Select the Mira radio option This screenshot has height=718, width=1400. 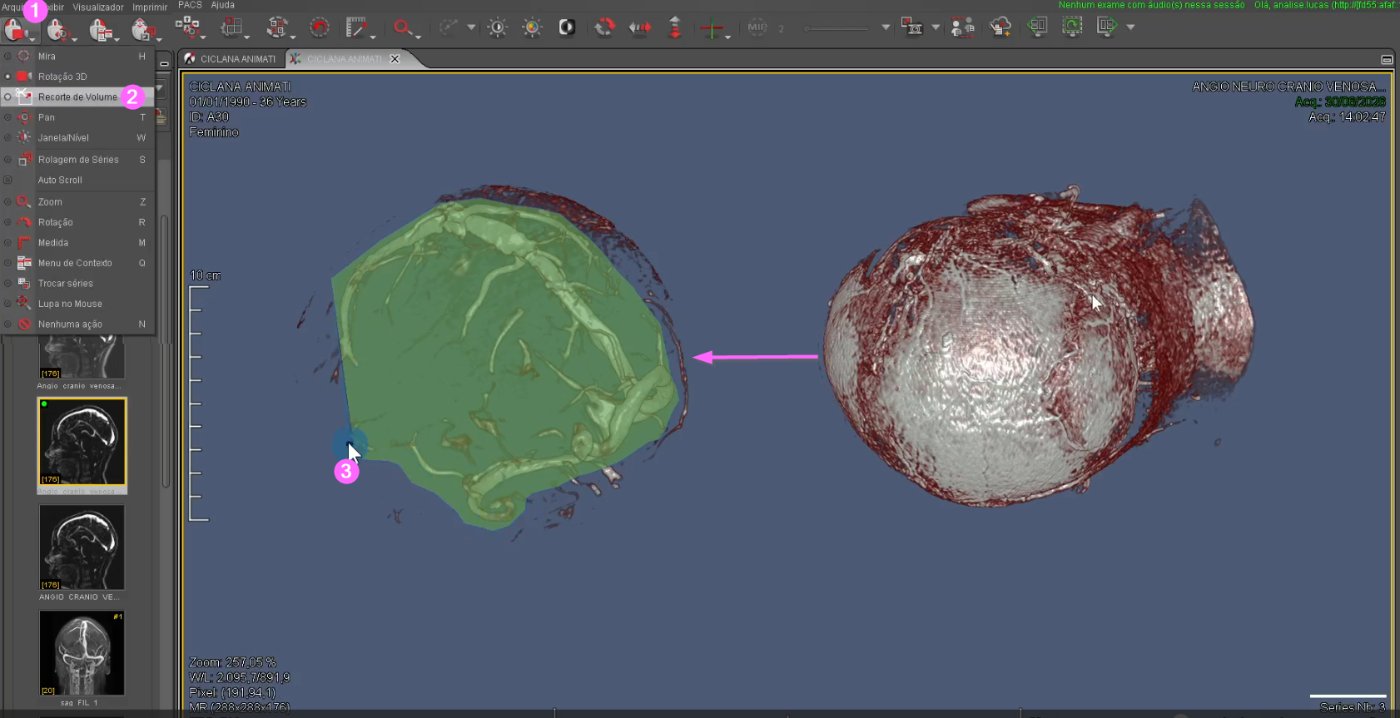tap(8, 56)
